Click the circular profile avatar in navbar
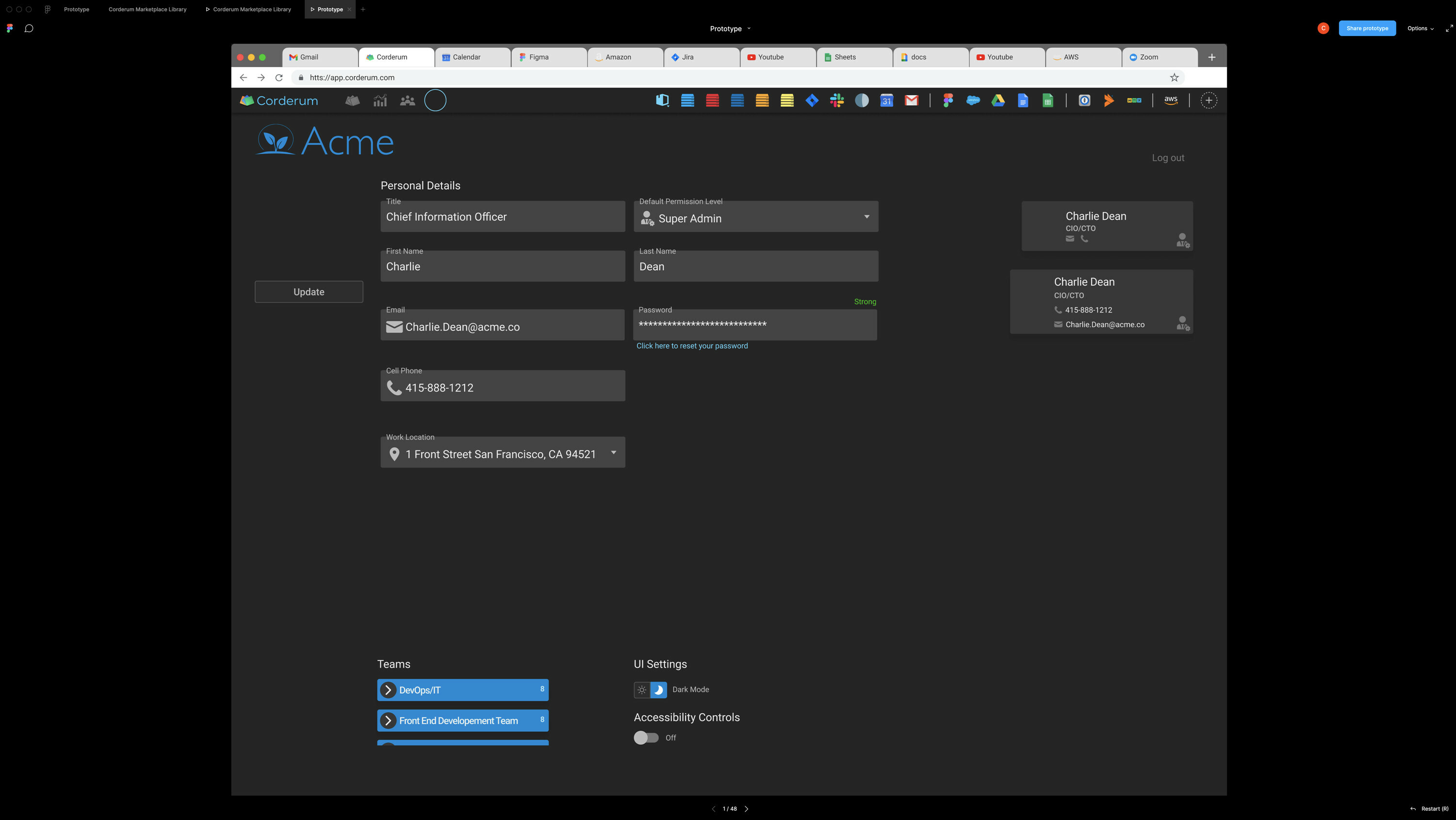Screen dimensions: 1456x820 [x=435, y=100]
